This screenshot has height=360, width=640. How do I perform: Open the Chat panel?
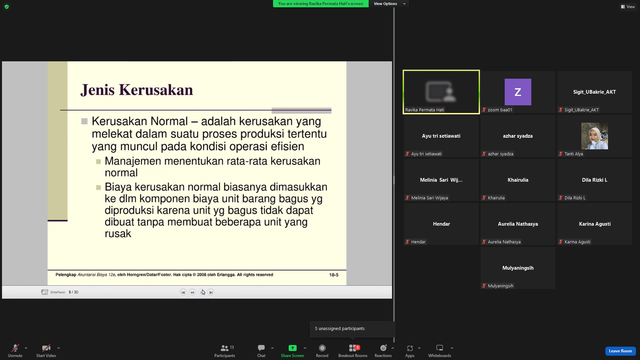pos(261,350)
